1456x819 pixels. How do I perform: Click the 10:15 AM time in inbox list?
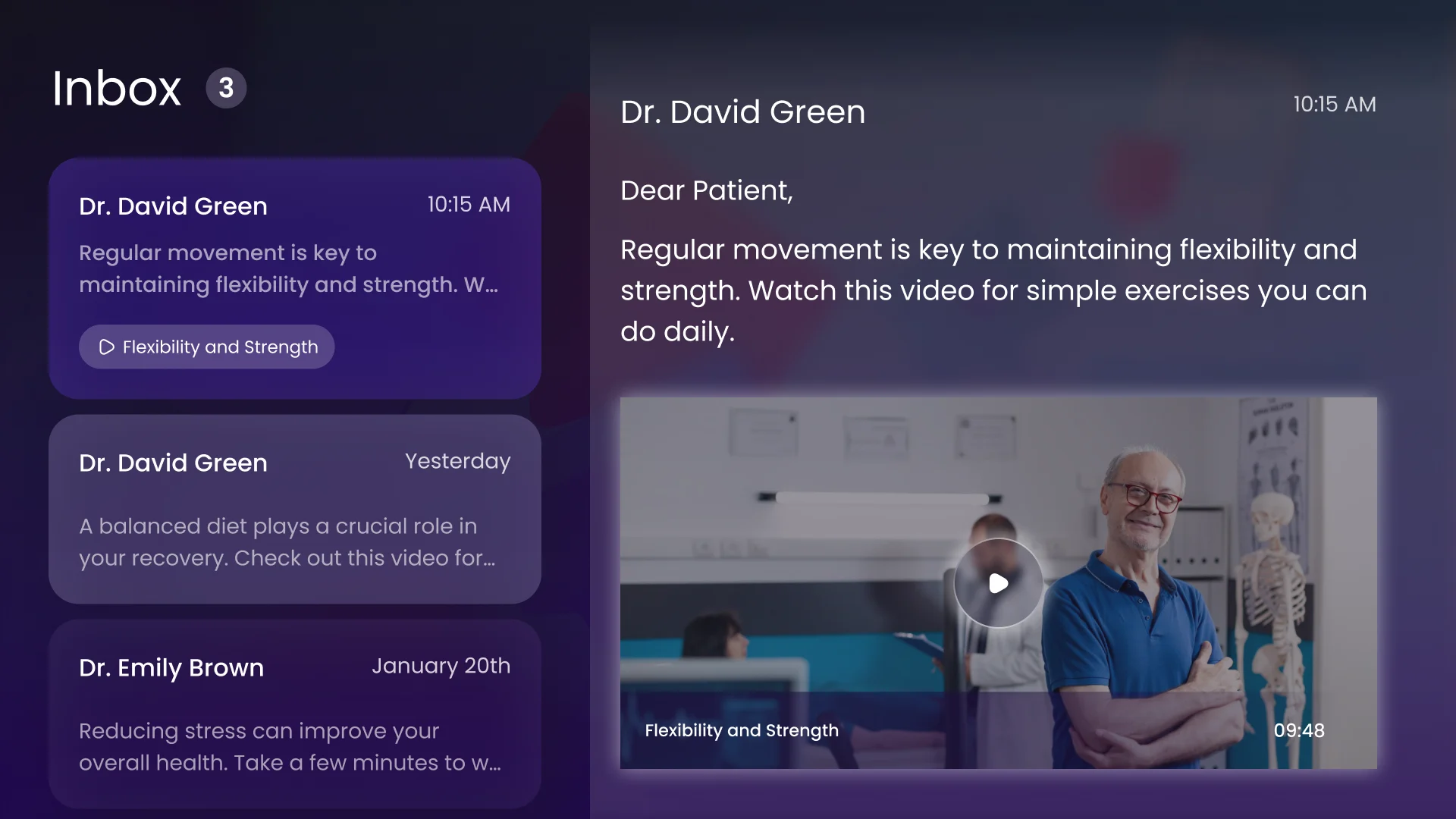pos(469,205)
